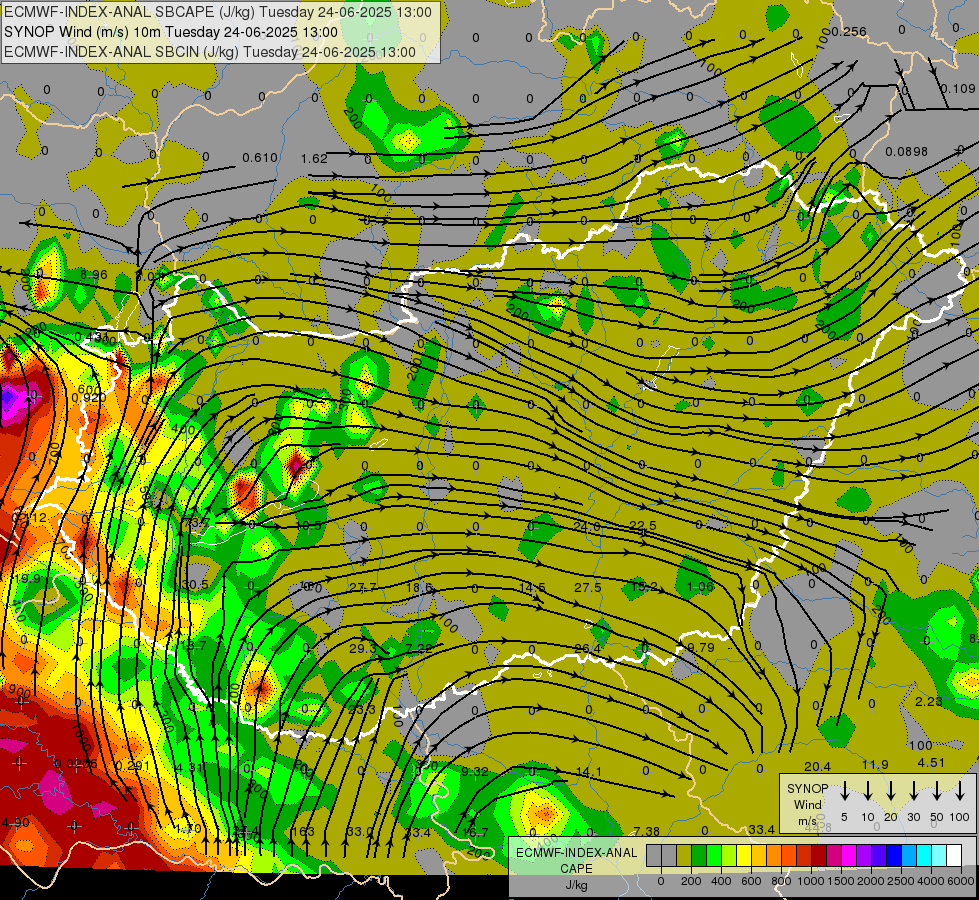Select the cyan CAPE legend swatch
The height and width of the screenshot is (900, 979).
pyautogui.click(x=923, y=856)
